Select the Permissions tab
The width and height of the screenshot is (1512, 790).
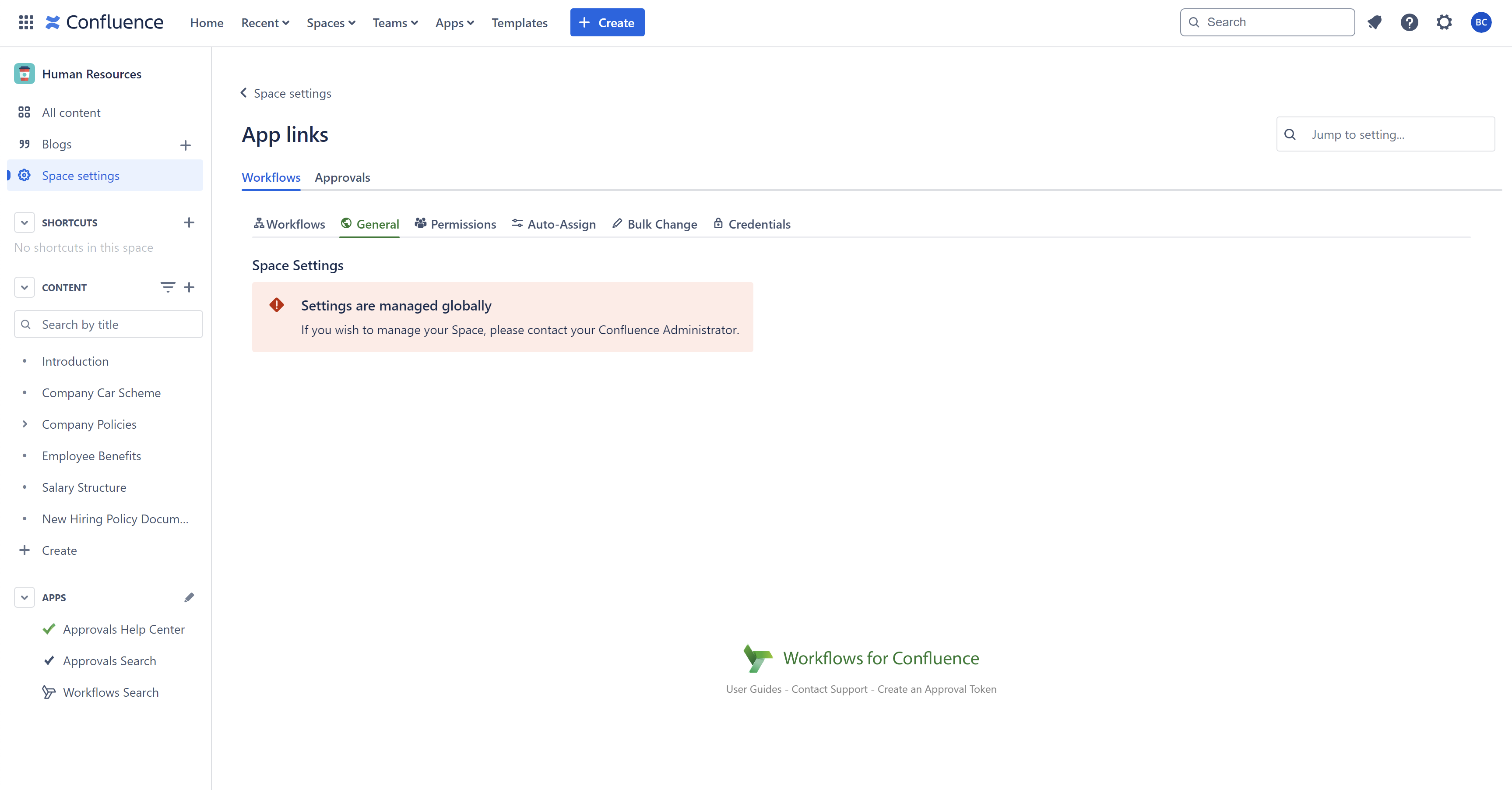(455, 224)
